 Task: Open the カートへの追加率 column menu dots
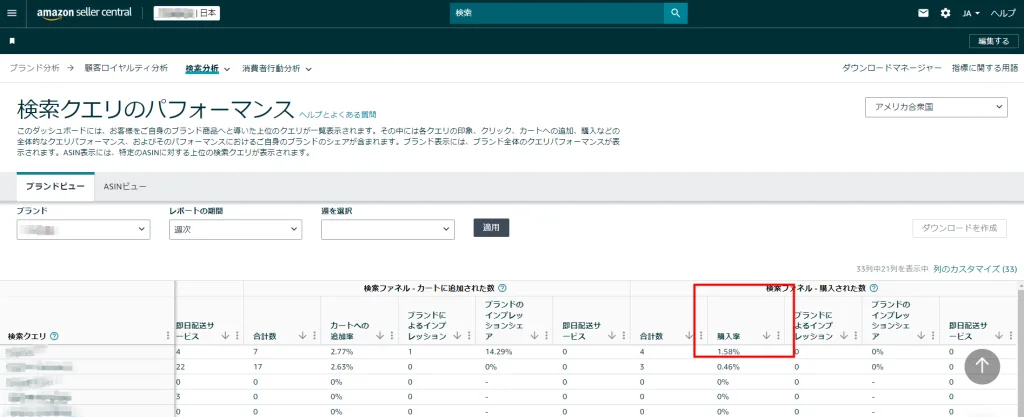pos(392,335)
